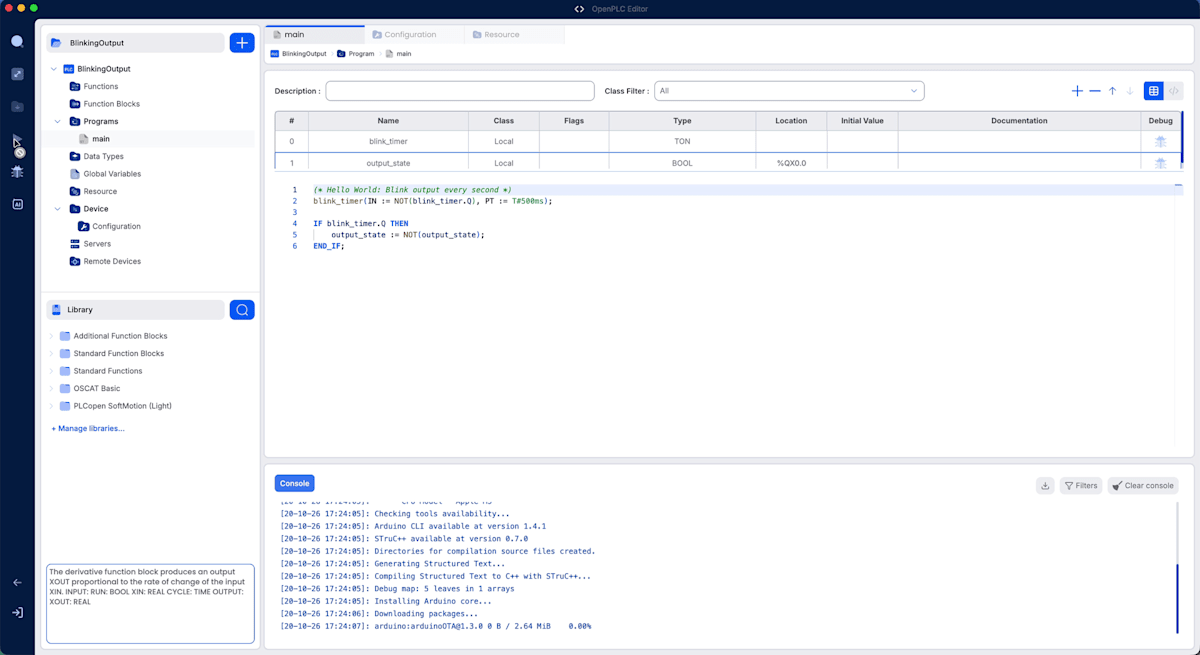Viewport: 1200px width, 655px height.
Task: Switch to the Resource tab
Action: tap(514, 34)
